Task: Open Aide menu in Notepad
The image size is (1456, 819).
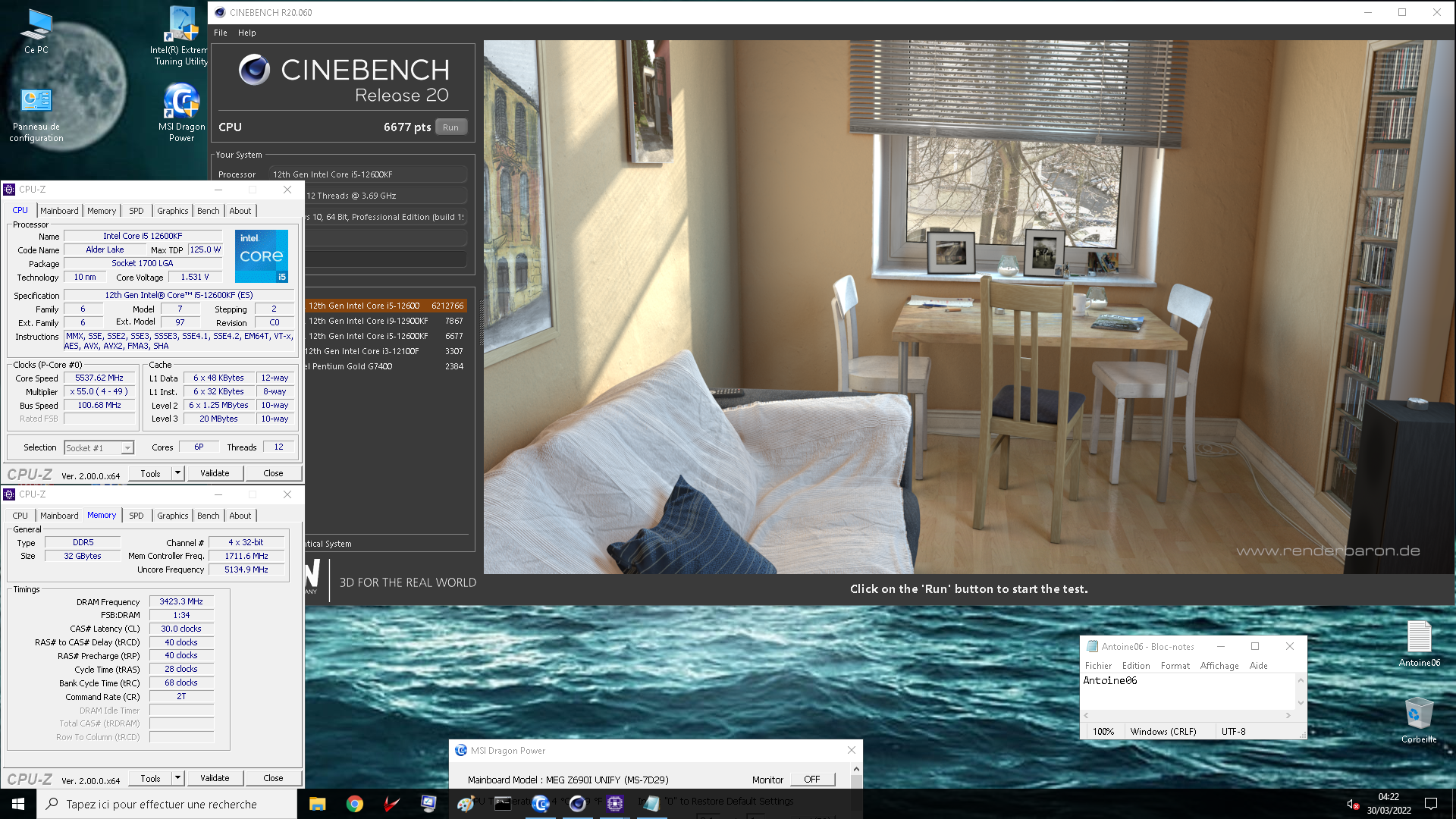Action: tap(1259, 666)
